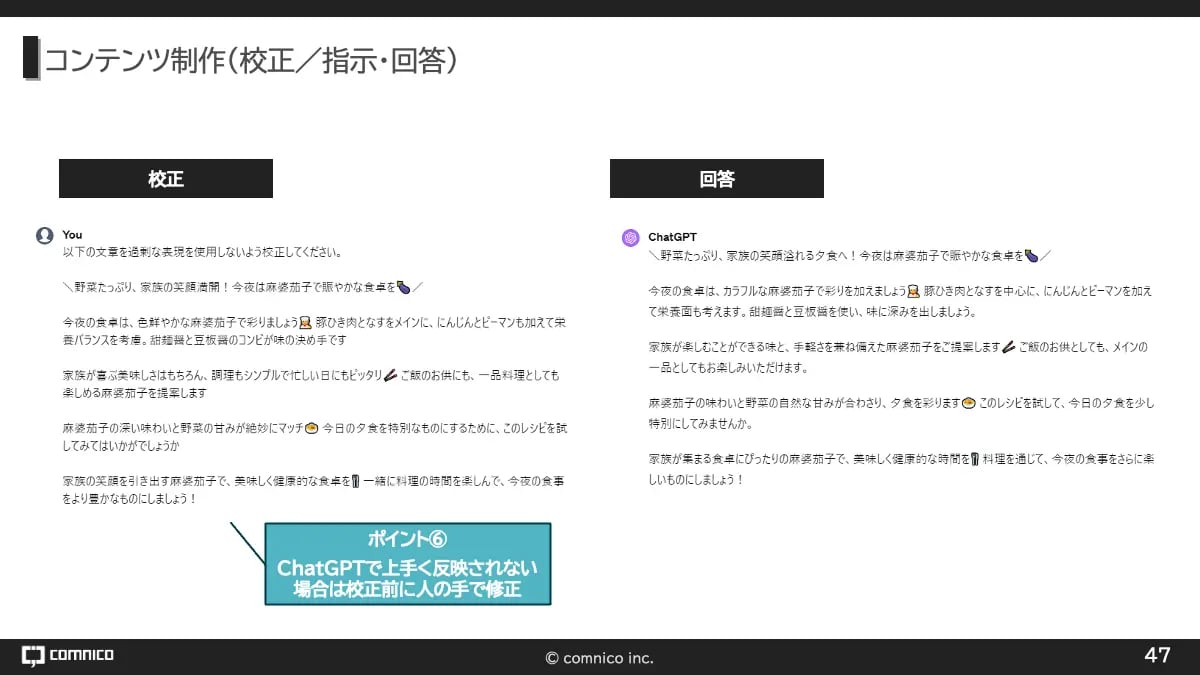Screen dimensions: 1200x675
Task: Click the line starting 麻婆茄子の味わいと野菜の自然な甘み
Action: coord(901,404)
